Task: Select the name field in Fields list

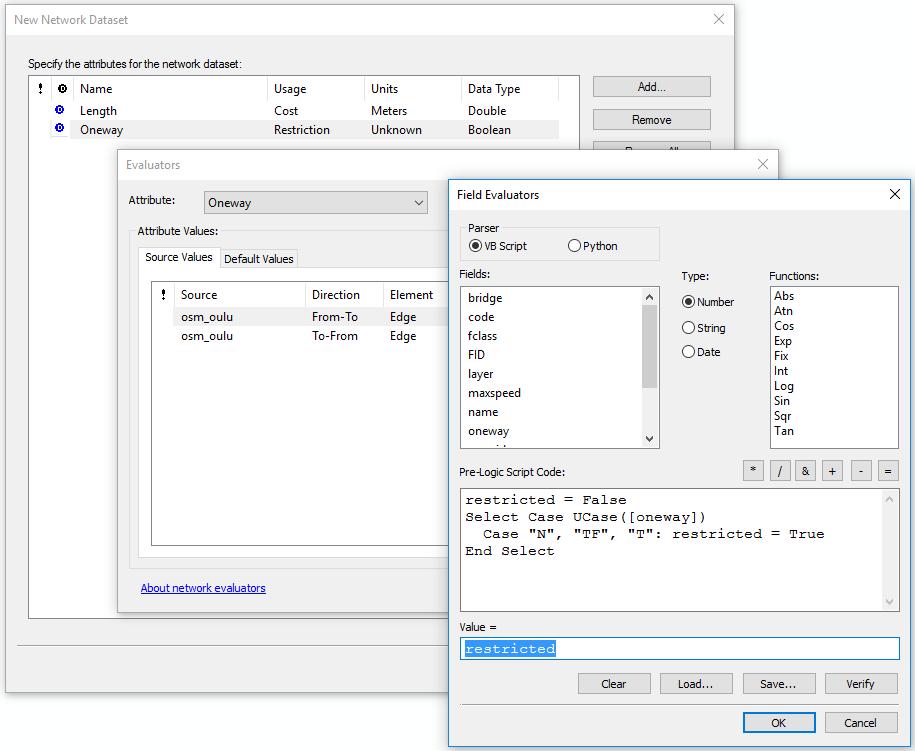Action: tap(483, 412)
